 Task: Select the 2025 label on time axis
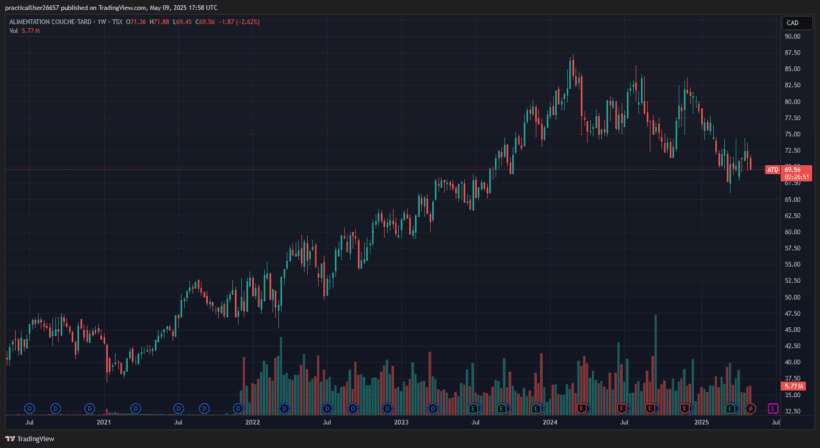point(699,423)
